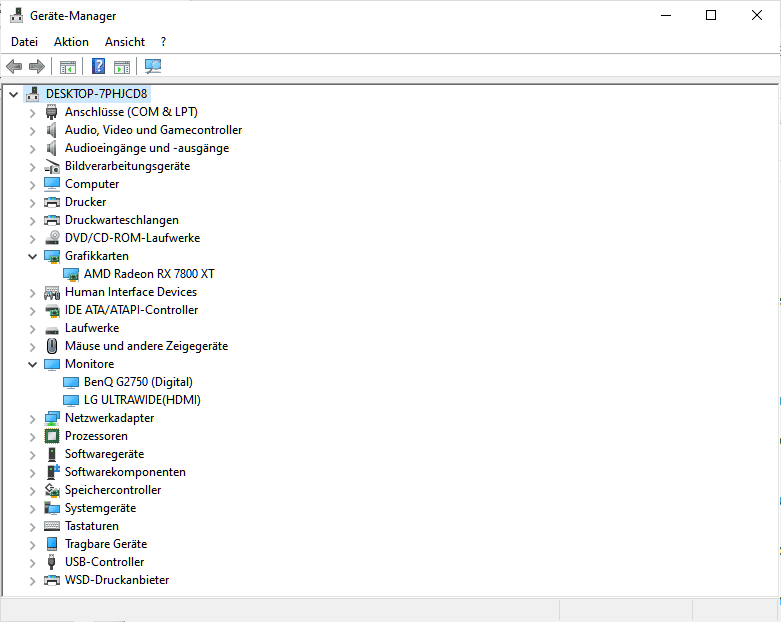Toggle the action pane toolbar icon
The height and width of the screenshot is (622, 781).
[x=122, y=66]
